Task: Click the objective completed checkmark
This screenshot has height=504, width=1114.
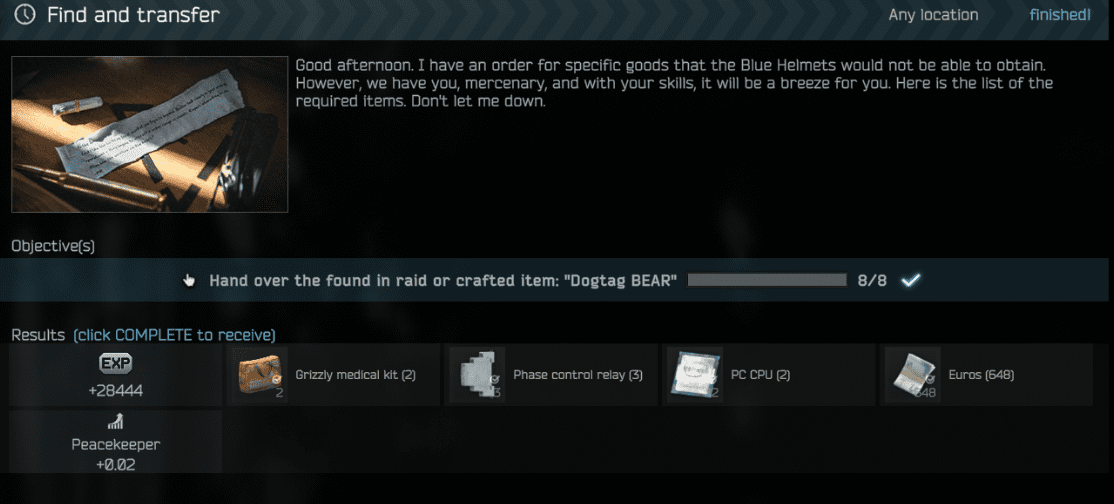Action: (910, 280)
